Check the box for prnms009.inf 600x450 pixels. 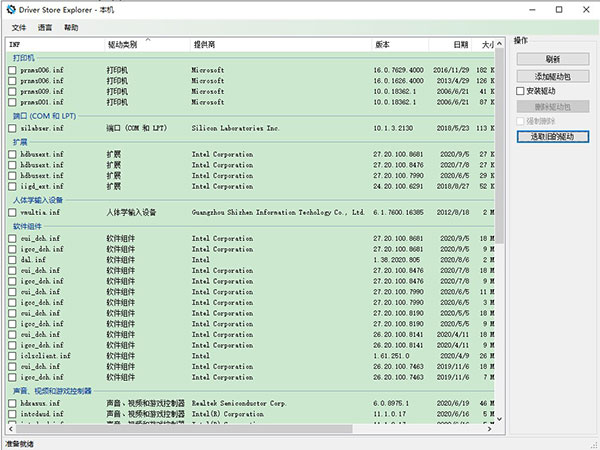coord(12,92)
